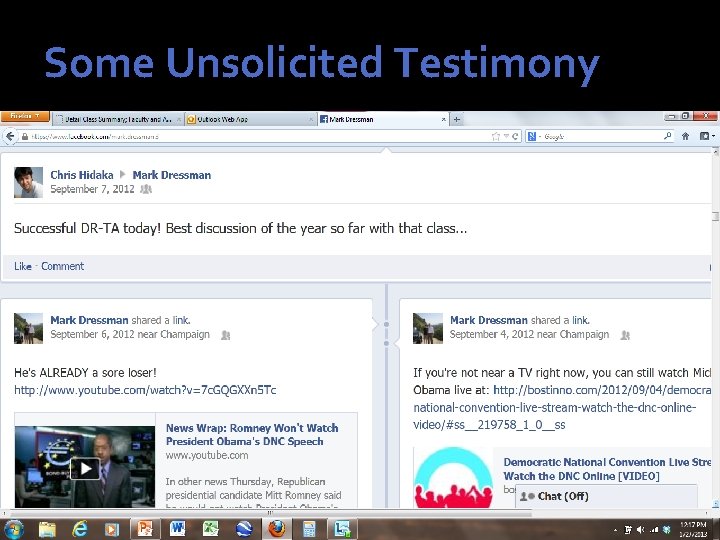This screenshot has width=720, height=540.
Task: Reload the page with the refresh icon
Action: point(515,136)
